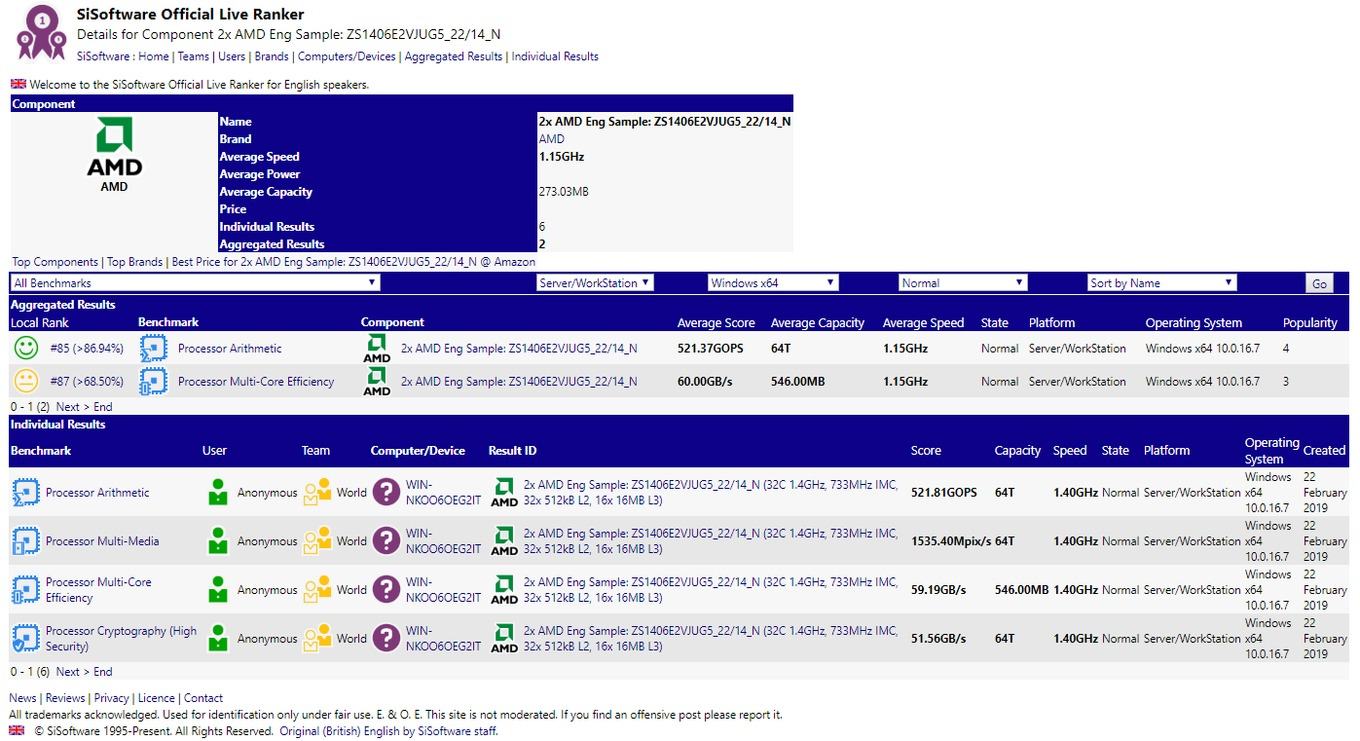
Task: Click the 51.56GB/s score value
Action: click(x=938, y=638)
